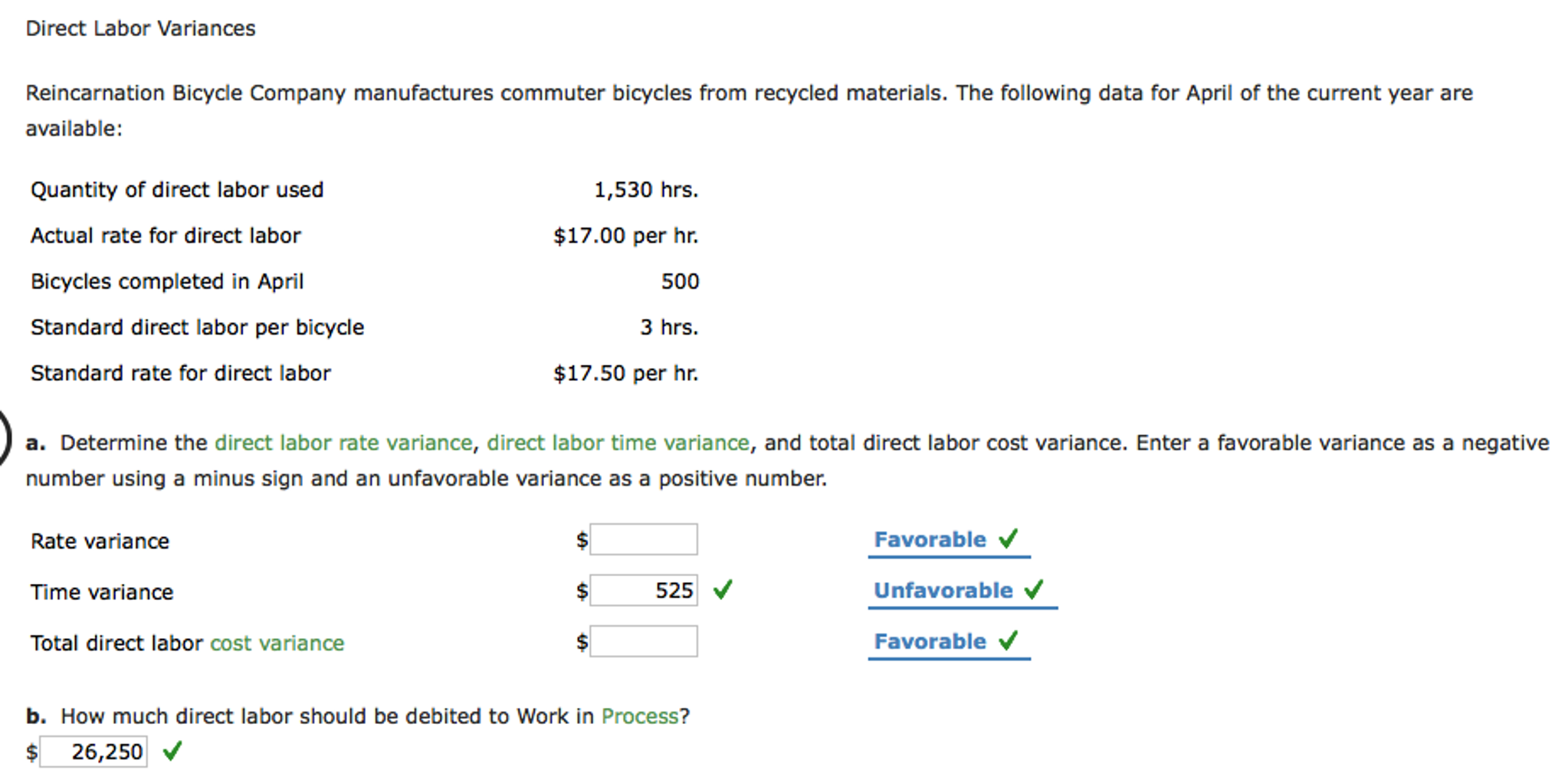Image resolution: width=1568 pixels, height=783 pixels.
Task: Focus the empty Total direct labor cost variance field
Action: pos(644,641)
